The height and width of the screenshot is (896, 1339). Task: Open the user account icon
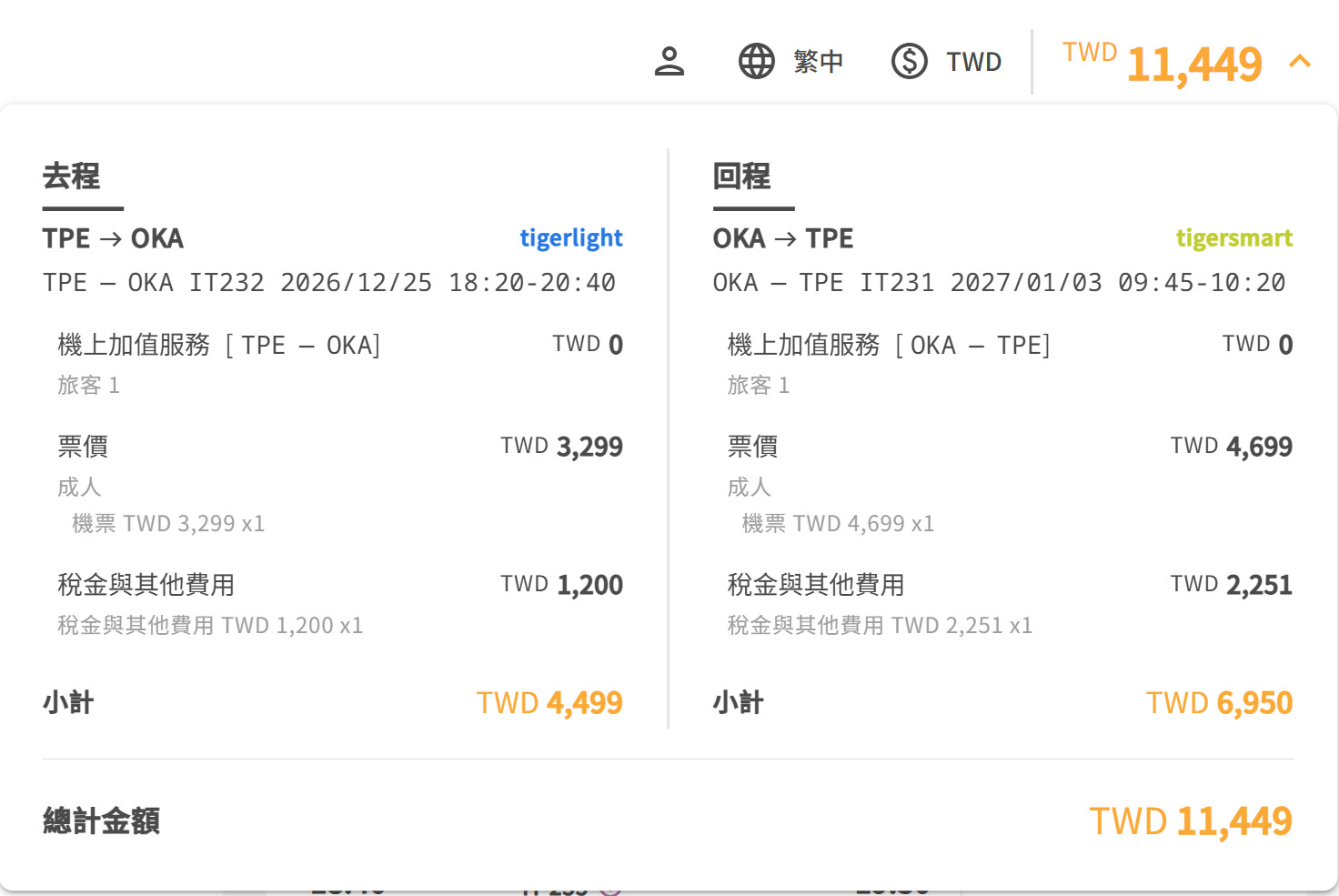coord(669,61)
